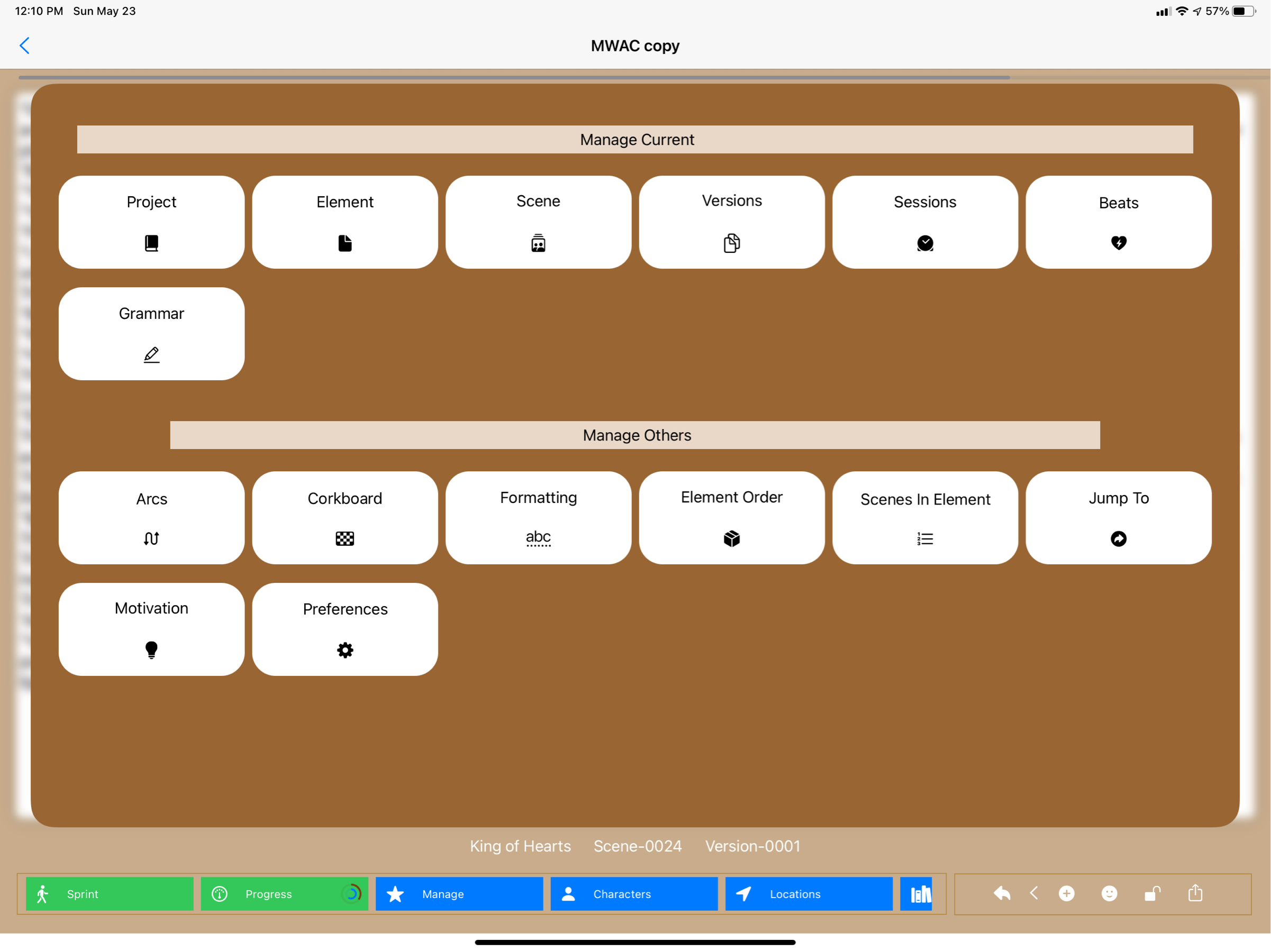
Task: Open the Jump To tile
Action: 1118,517
